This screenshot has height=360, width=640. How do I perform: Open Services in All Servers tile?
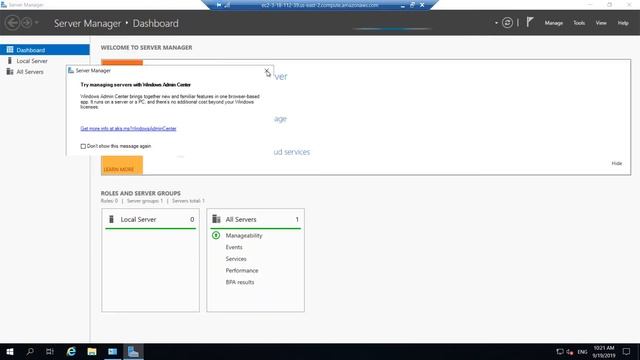tap(236, 259)
